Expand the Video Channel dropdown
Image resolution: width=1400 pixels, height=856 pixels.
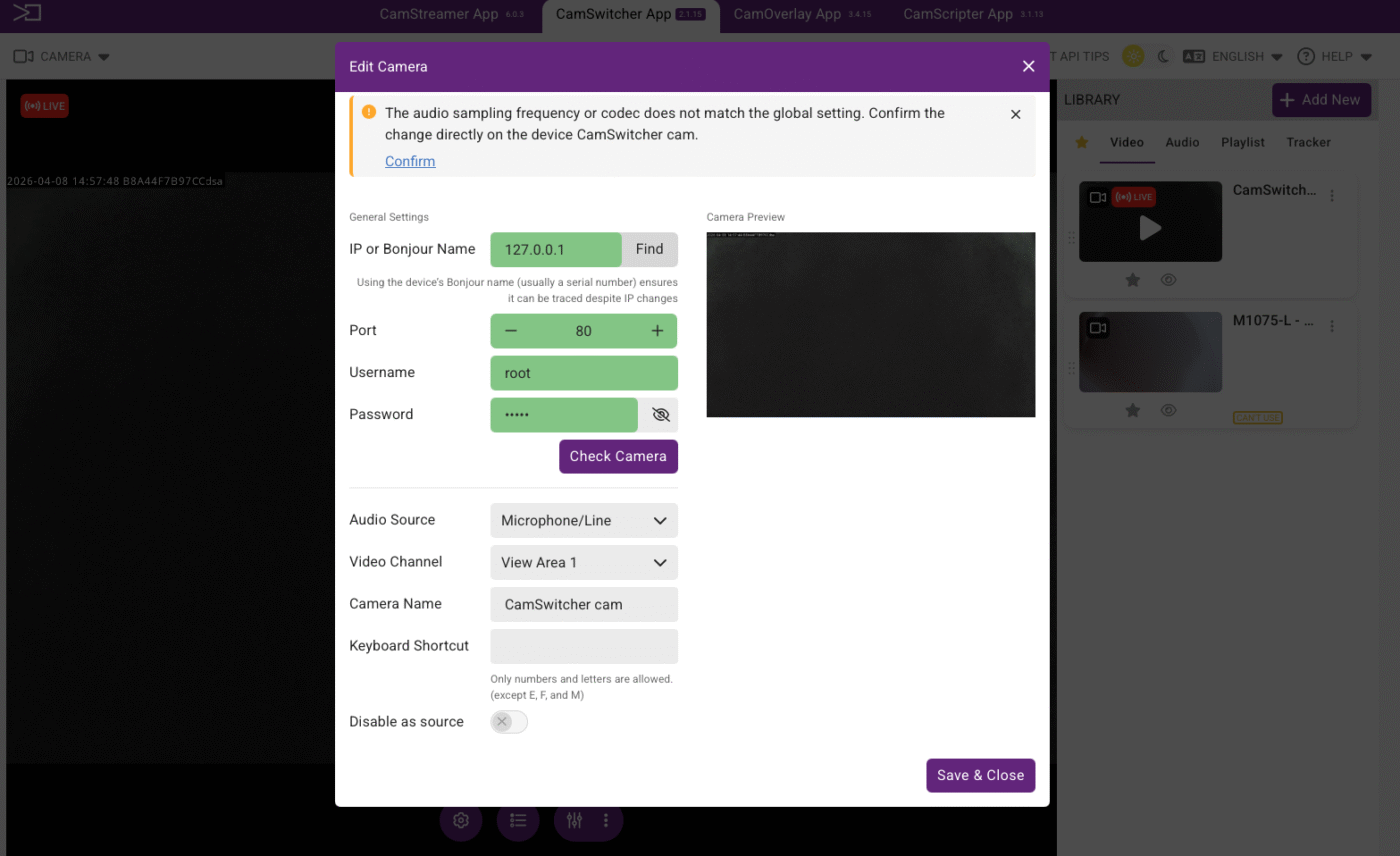click(584, 563)
